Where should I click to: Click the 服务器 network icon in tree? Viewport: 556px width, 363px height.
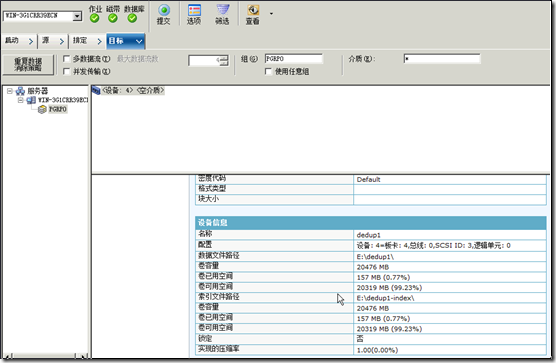[20, 91]
